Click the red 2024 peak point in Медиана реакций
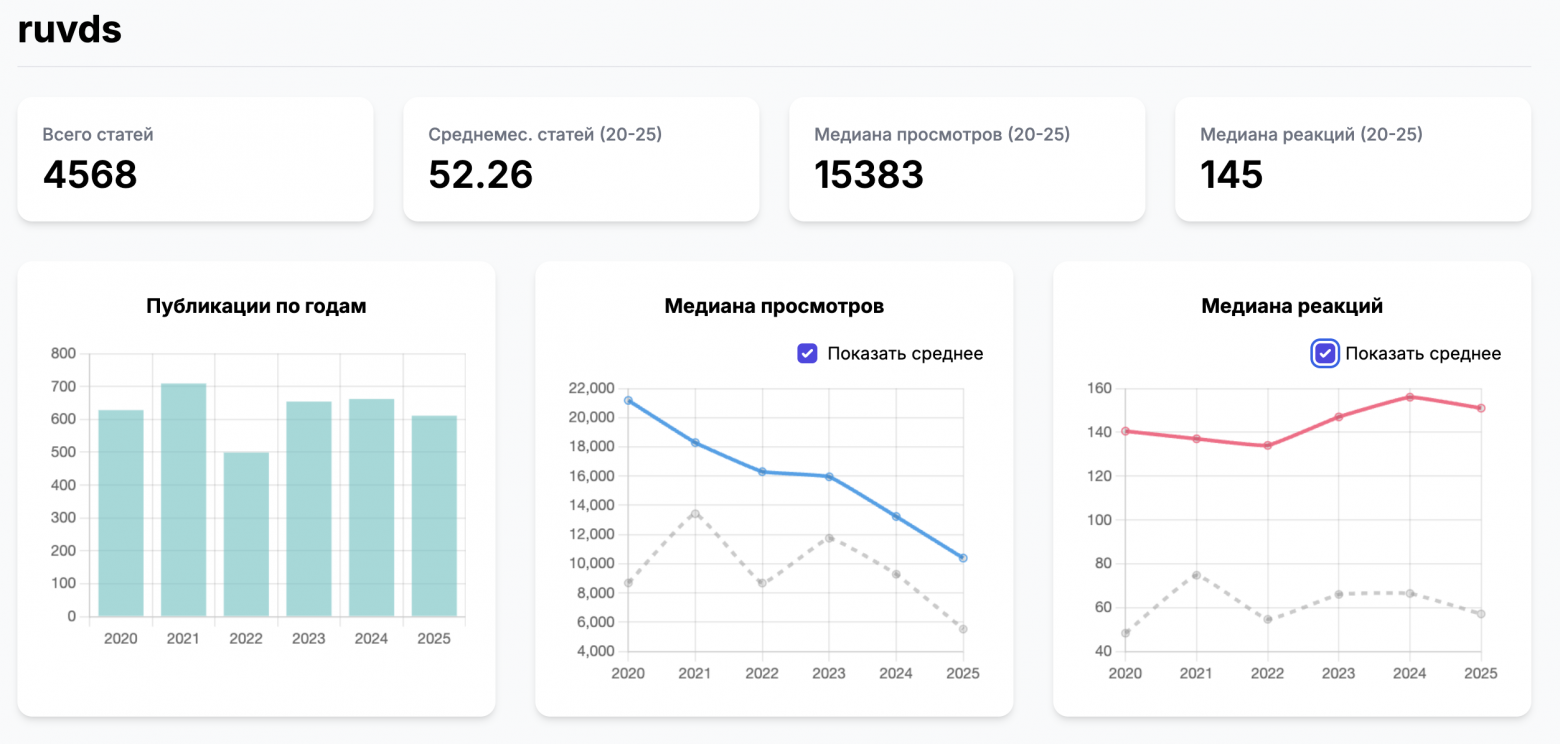Image resolution: width=1560 pixels, height=744 pixels. coord(1410,397)
